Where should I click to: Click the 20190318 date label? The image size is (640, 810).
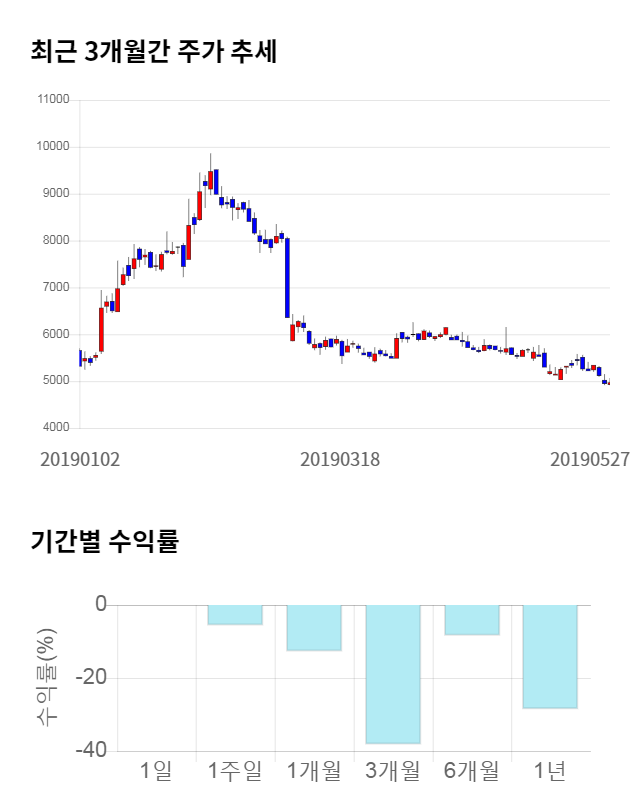click(x=340, y=459)
